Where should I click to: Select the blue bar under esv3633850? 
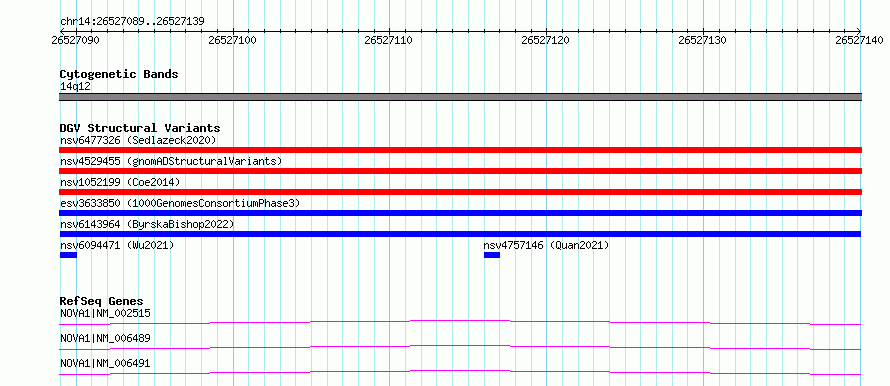click(460, 213)
